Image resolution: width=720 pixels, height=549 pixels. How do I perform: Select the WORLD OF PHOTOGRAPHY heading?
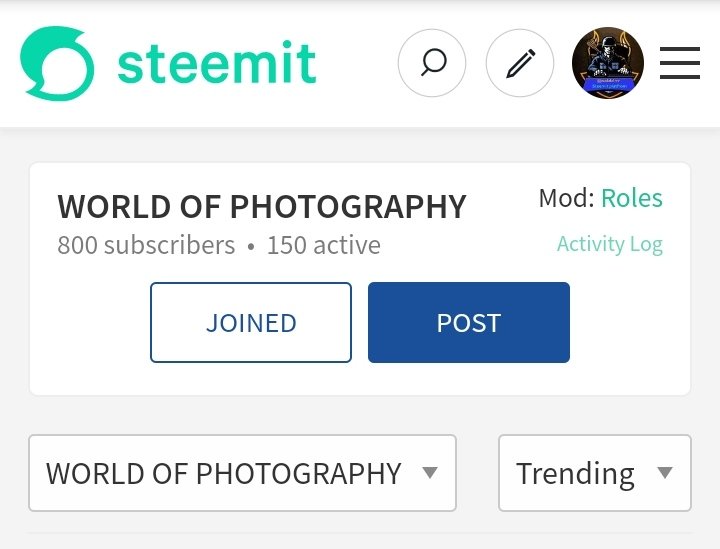tap(262, 206)
